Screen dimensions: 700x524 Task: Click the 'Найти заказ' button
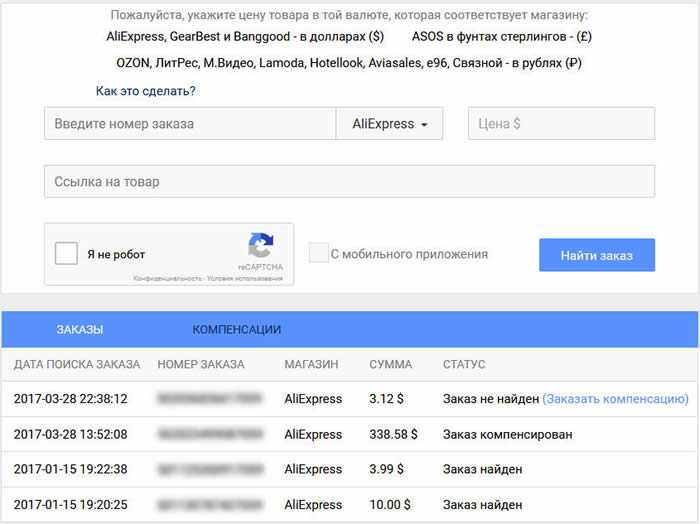click(597, 255)
